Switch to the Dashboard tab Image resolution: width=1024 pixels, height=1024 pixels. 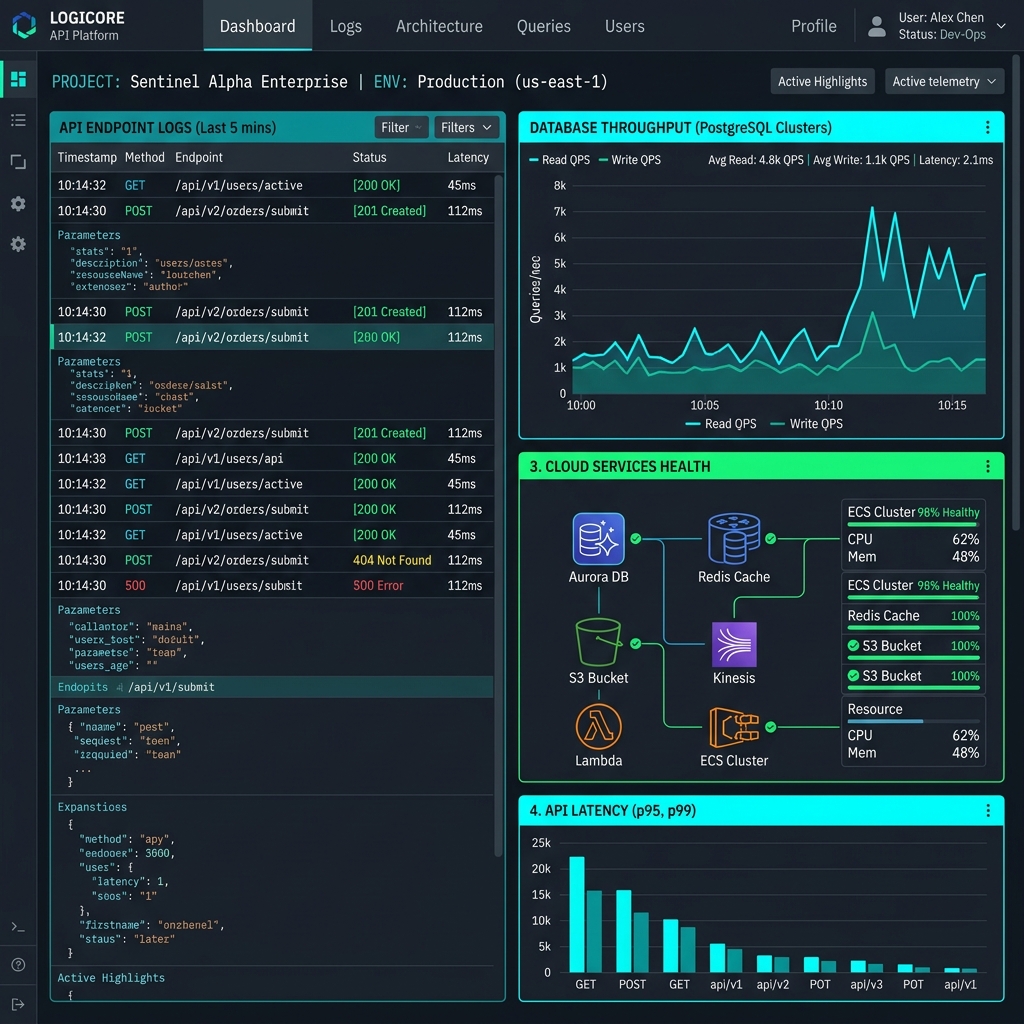tap(257, 26)
